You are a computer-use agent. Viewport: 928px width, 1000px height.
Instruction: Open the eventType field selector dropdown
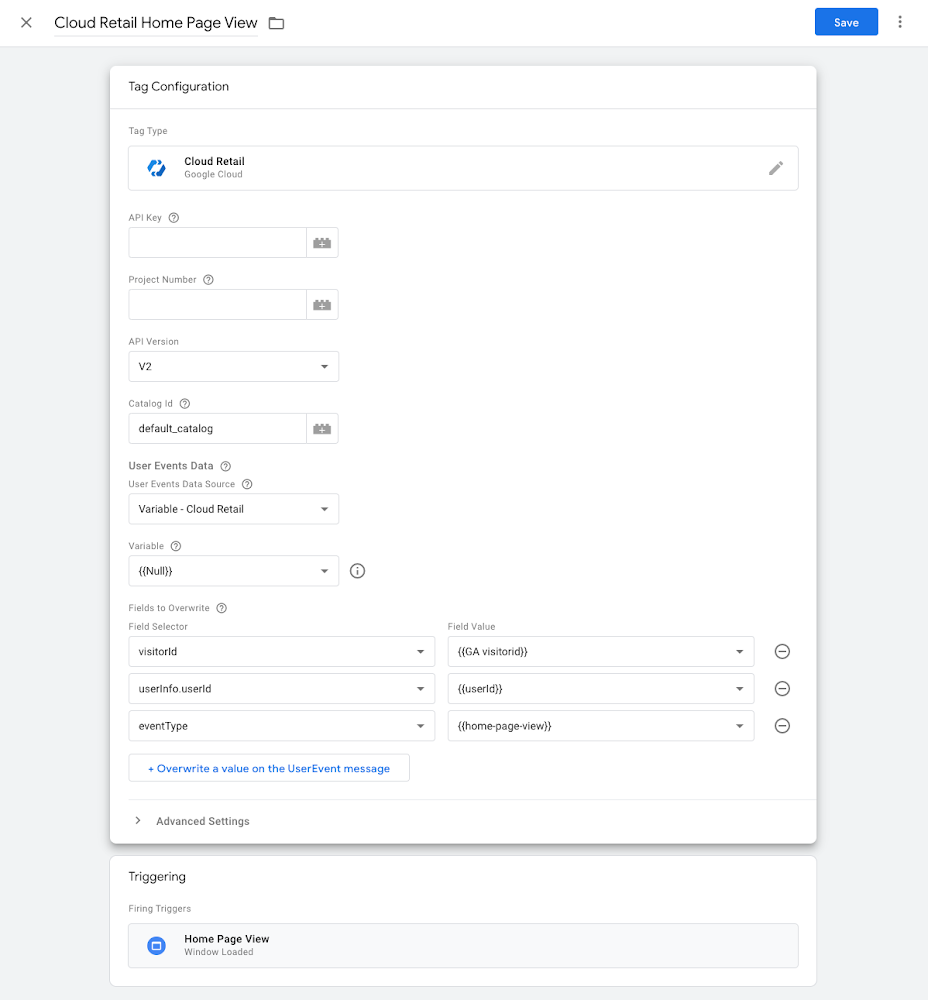[x=281, y=726]
